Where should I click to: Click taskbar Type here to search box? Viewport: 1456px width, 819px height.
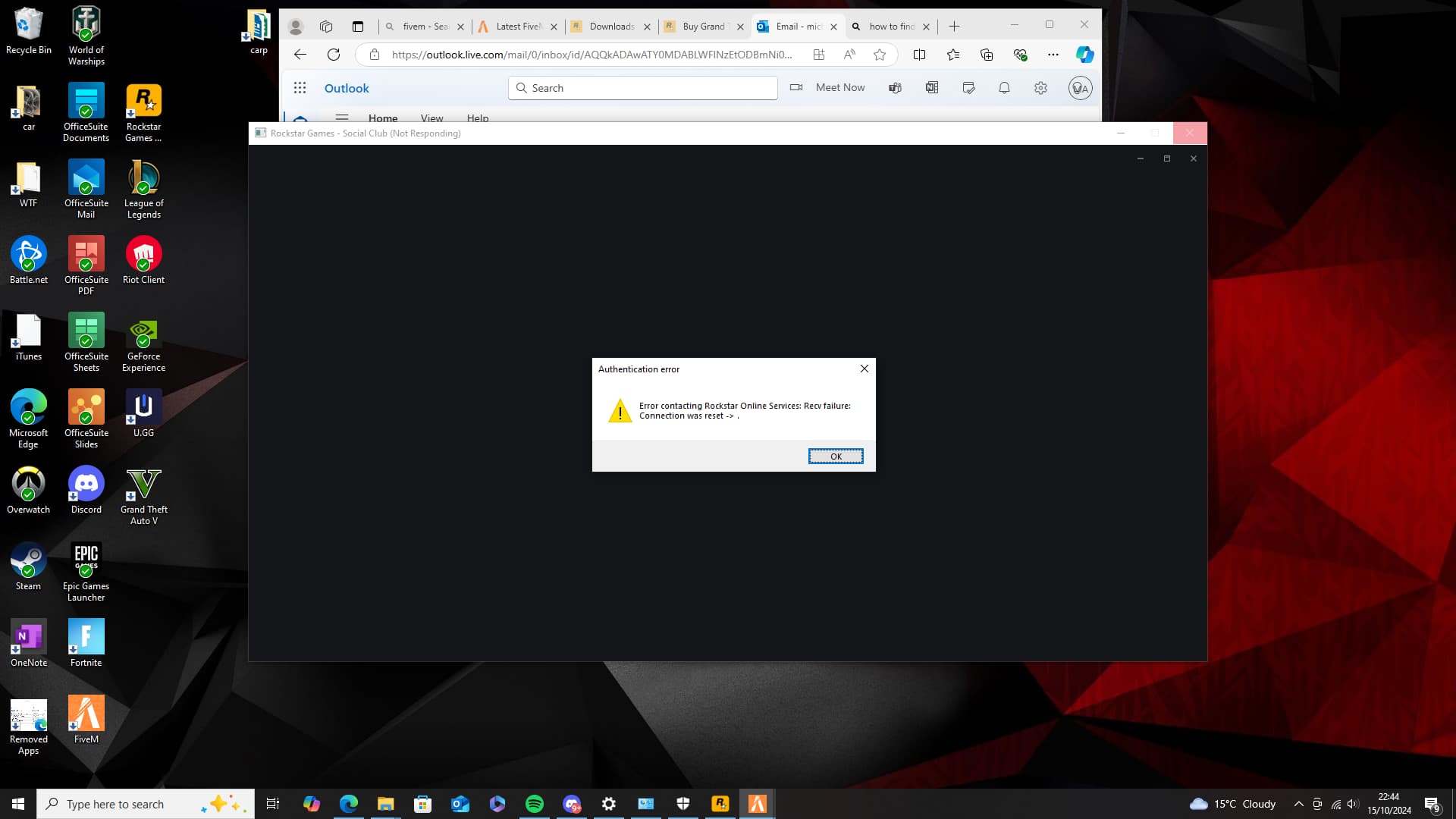[x=145, y=804]
